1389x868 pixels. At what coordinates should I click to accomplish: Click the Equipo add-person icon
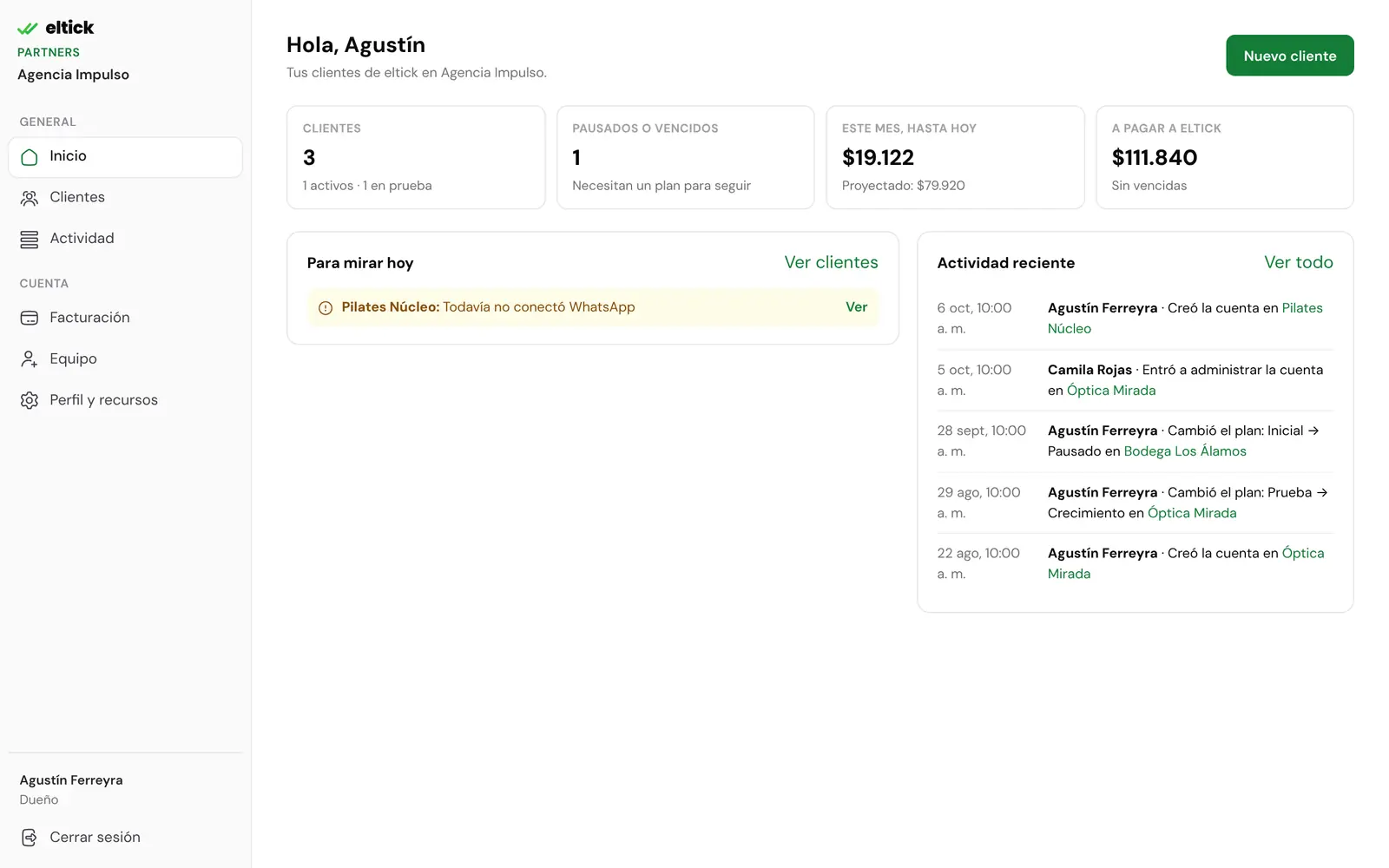click(30, 359)
